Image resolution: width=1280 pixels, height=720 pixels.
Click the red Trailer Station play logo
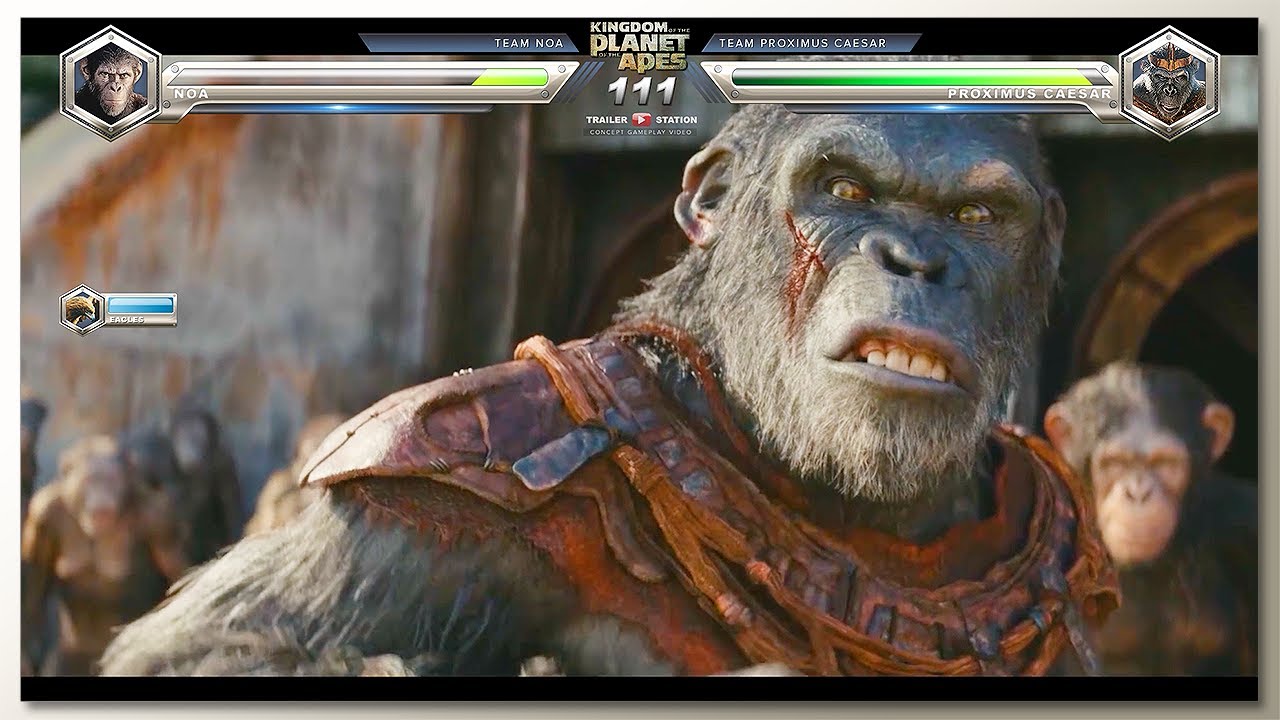[x=642, y=120]
